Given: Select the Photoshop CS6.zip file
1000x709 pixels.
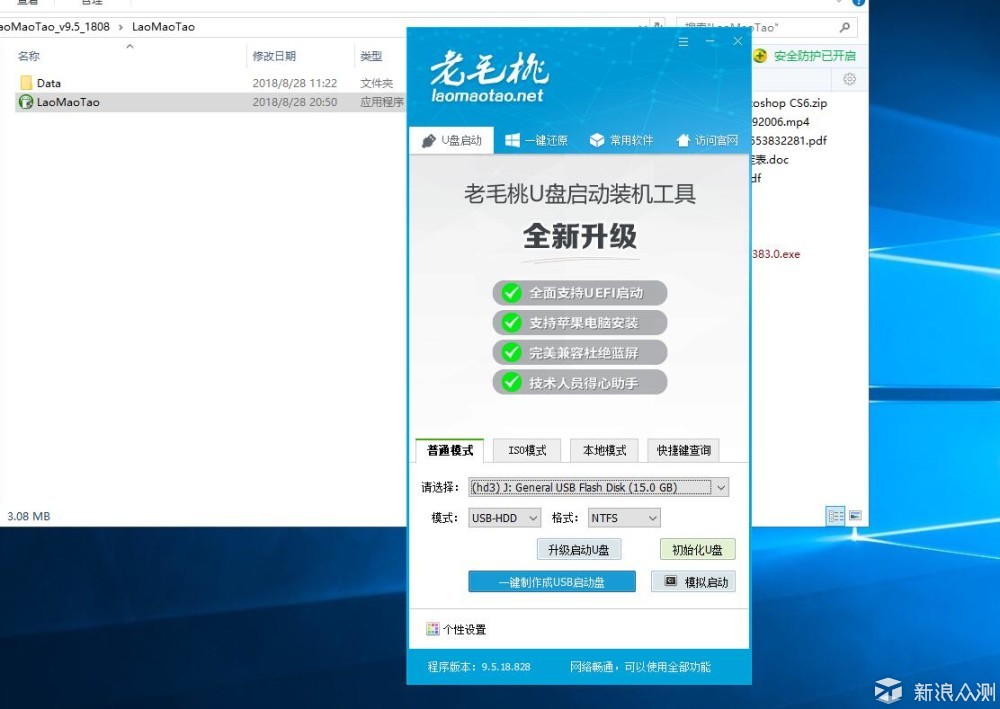Looking at the screenshot, I should (790, 103).
